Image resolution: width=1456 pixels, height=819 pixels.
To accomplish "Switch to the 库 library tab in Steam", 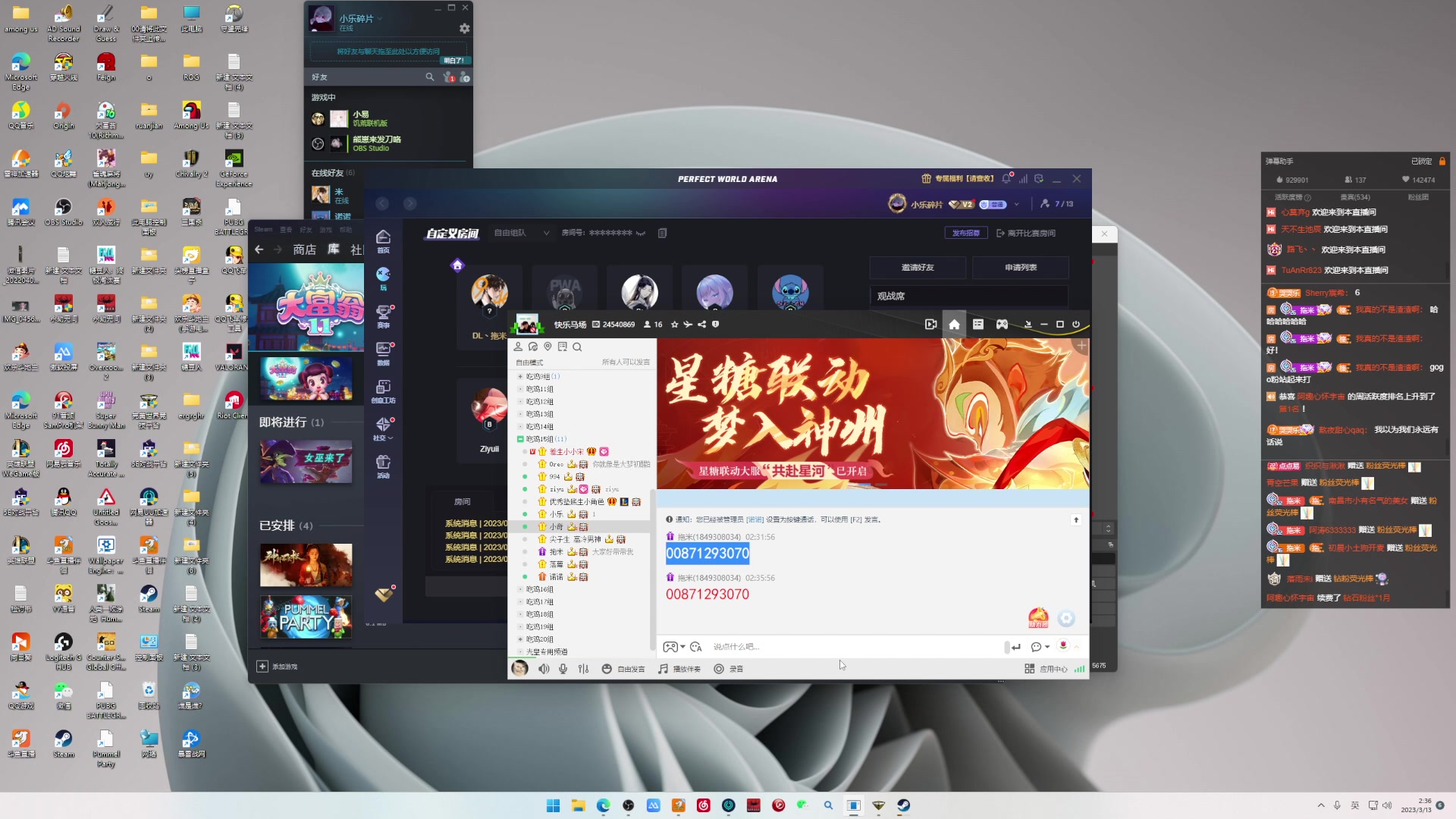I will click(333, 249).
